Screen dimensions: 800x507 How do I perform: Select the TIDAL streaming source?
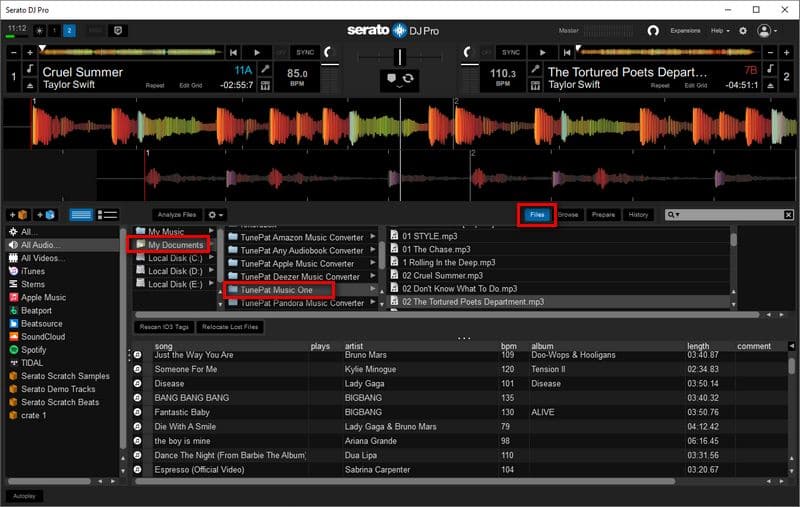click(34, 363)
